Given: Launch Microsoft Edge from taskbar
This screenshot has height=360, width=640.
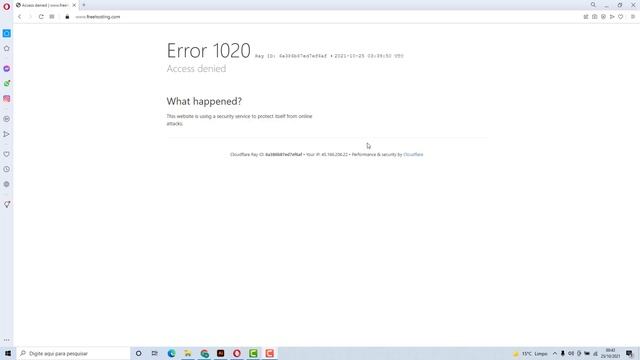Looking at the screenshot, I should pos(171,353).
